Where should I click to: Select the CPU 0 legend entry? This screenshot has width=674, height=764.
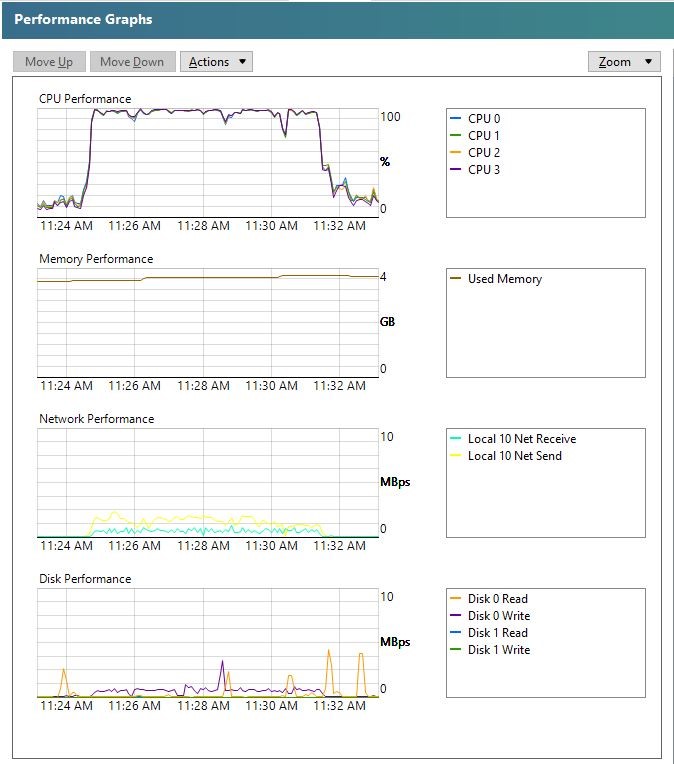(483, 119)
